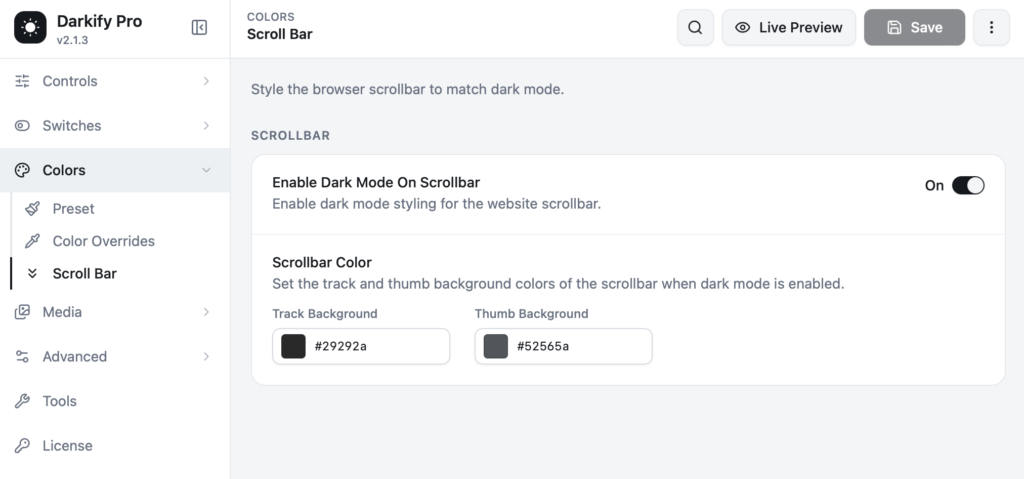Click the License key icon
1024x479 pixels.
point(22,446)
